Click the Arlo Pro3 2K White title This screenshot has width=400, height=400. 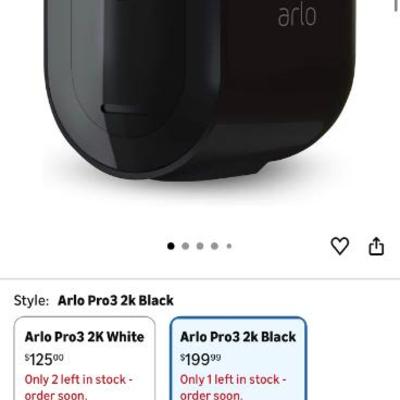(x=84, y=337)
